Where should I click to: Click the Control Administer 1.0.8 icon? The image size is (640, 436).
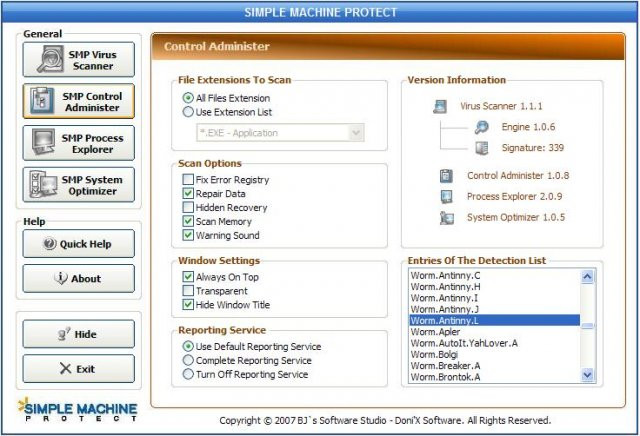tap(446, 176)
